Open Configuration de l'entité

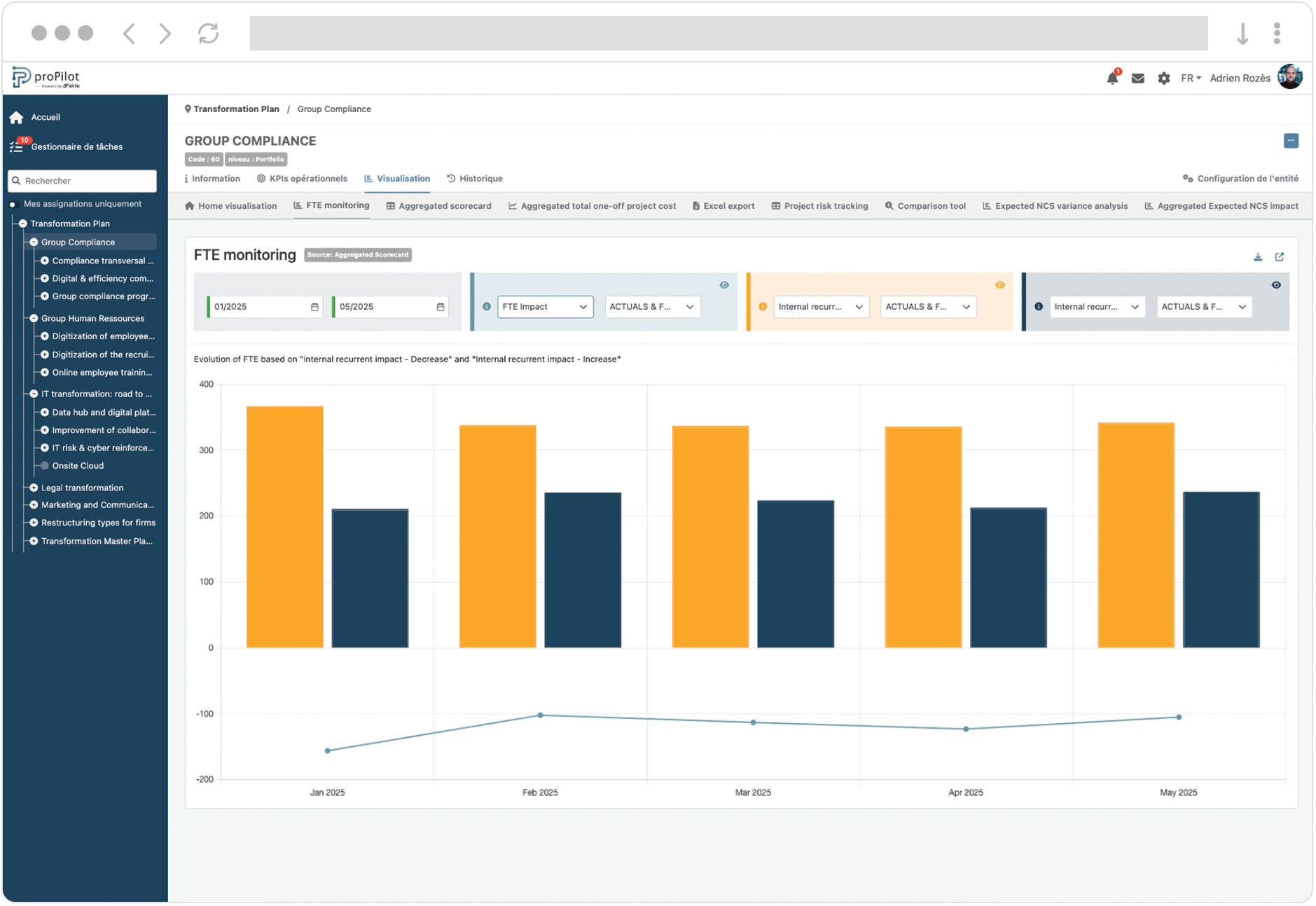[x=1240, y=179]
